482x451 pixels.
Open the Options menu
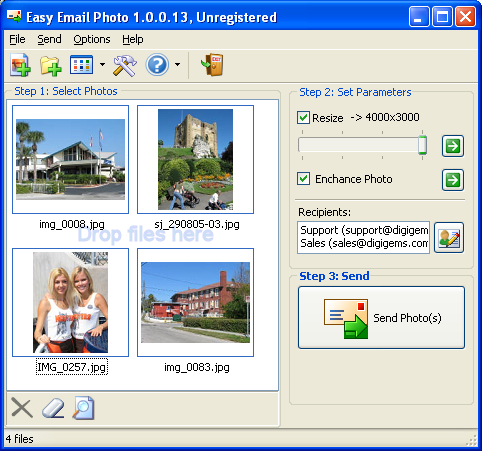click(92, 39)
